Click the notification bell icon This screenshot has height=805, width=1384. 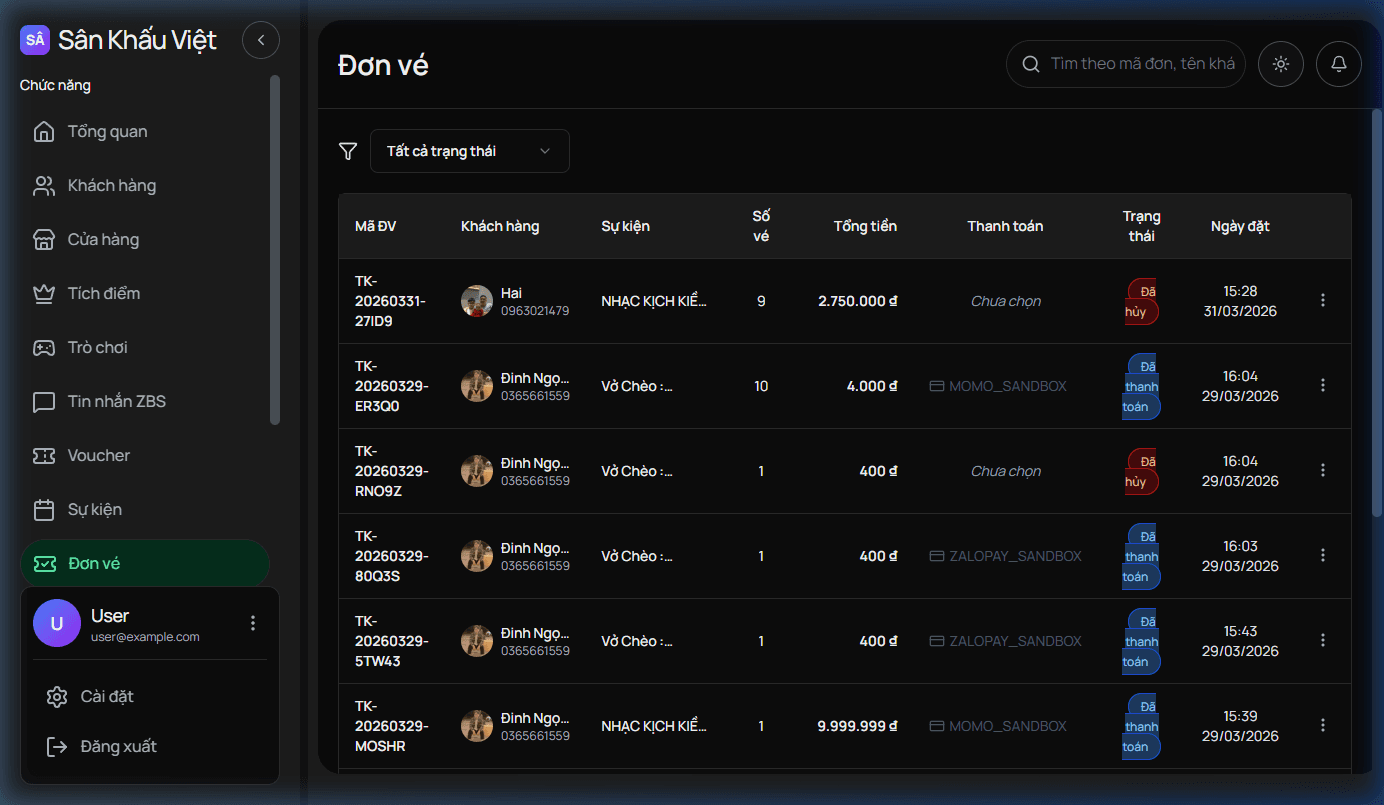tap(1338, 64)
